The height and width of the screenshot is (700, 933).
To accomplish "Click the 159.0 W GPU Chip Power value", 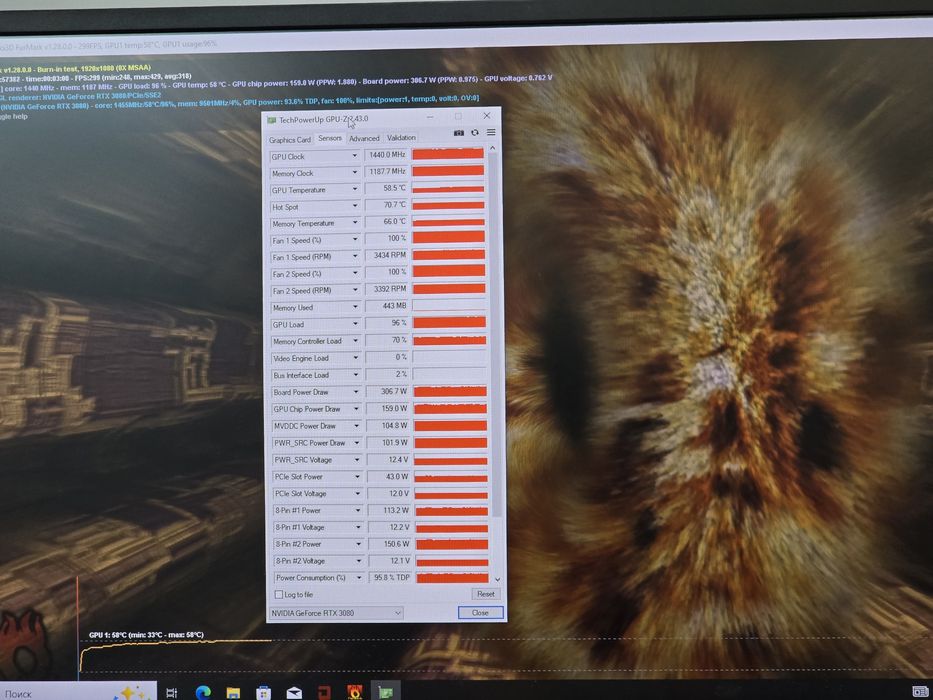I will pos(387,409).
